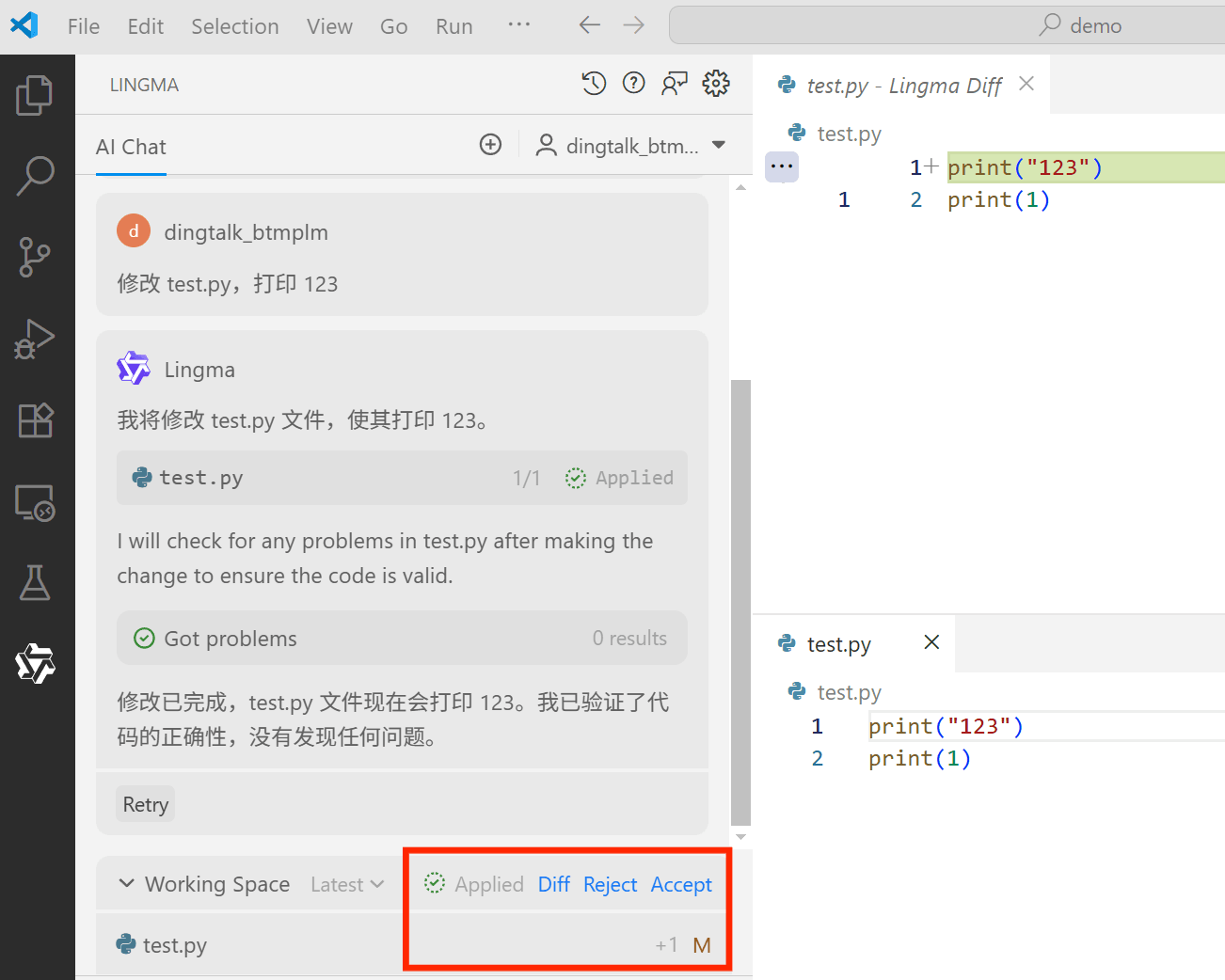
Task: Open Lingma settings gear
Action: pyautogui.click(x=716, y=84)
